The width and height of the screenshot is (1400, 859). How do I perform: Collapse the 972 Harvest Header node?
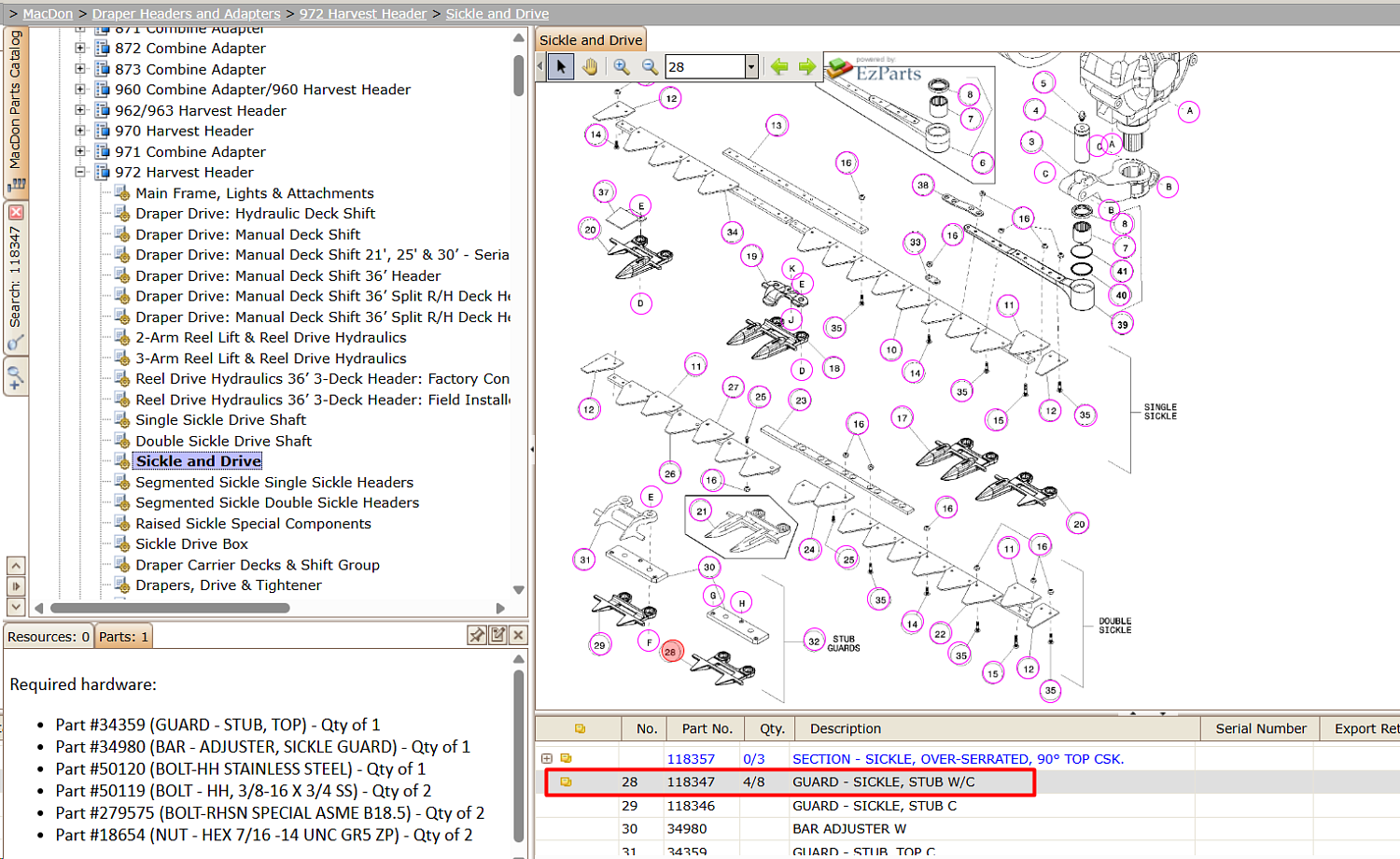coord(80,172)
